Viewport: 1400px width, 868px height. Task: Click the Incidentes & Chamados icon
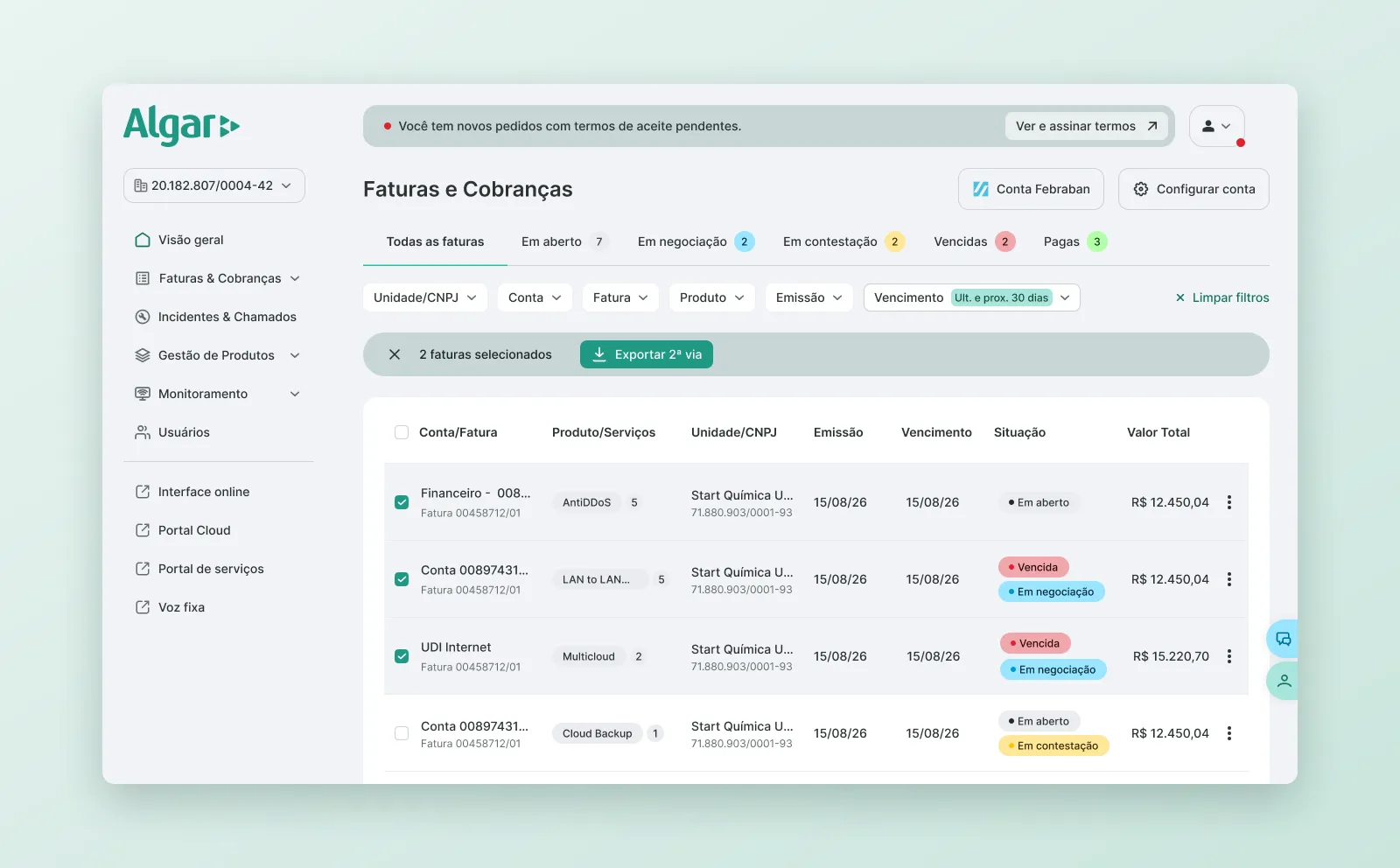(x=143, y=317)
